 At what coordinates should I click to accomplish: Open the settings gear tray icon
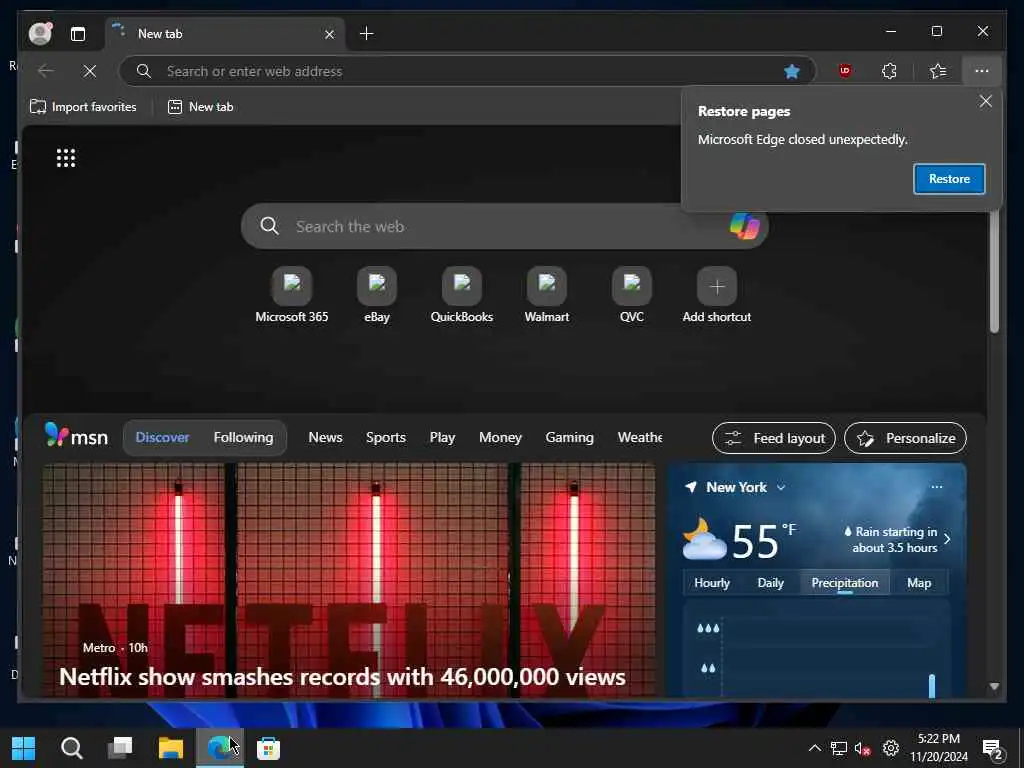[x=891, y=748]
